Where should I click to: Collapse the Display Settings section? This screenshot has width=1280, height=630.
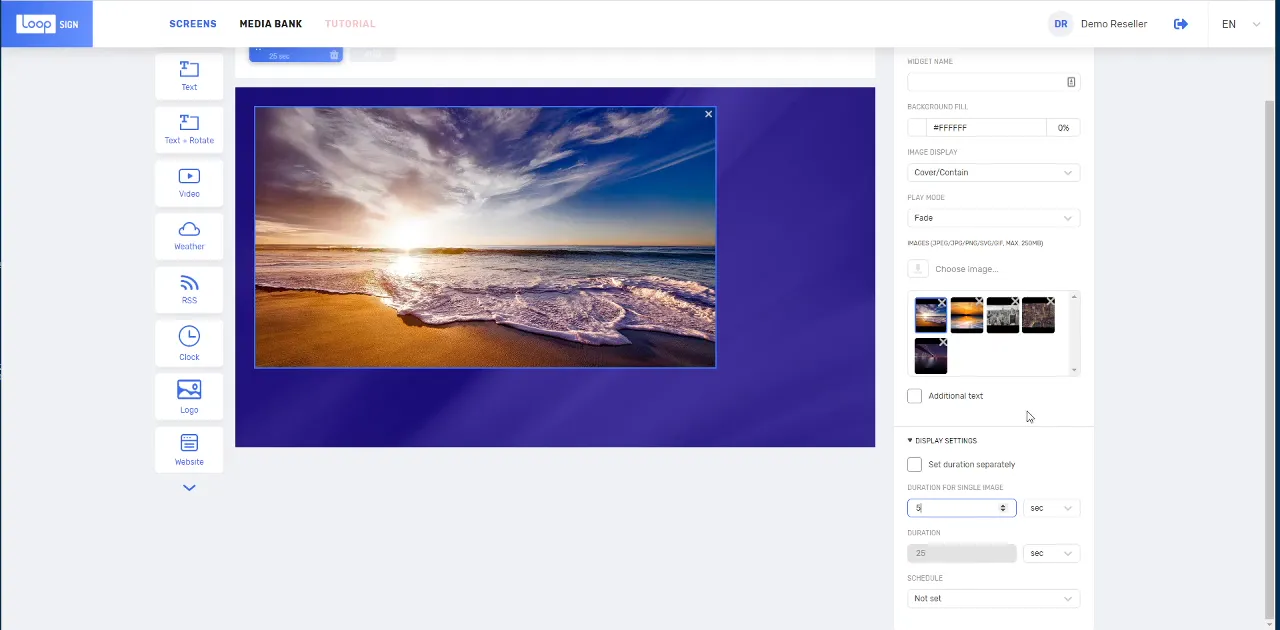pyautogui.click(x=942, y=441)
